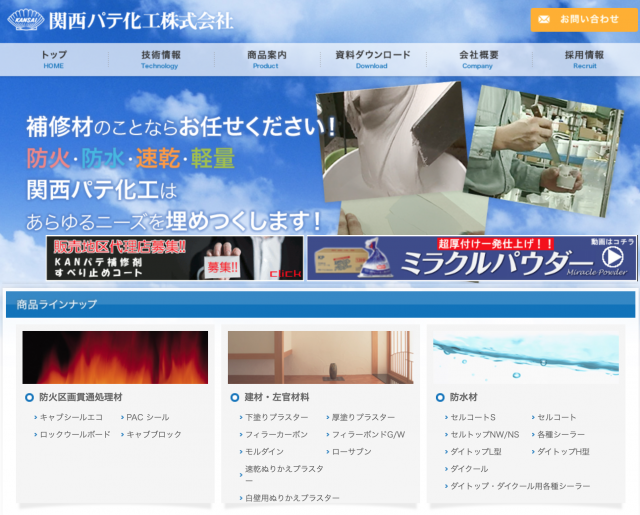Click the water splash category image

click(x=526, y=357)
